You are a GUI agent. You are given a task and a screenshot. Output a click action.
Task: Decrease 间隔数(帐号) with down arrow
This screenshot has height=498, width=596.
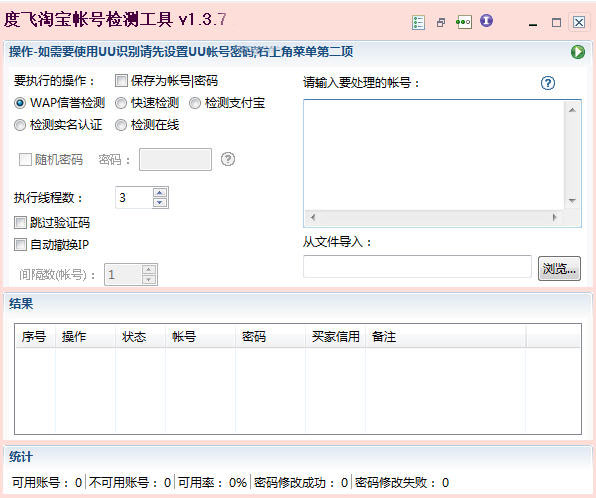coord(149,280)
